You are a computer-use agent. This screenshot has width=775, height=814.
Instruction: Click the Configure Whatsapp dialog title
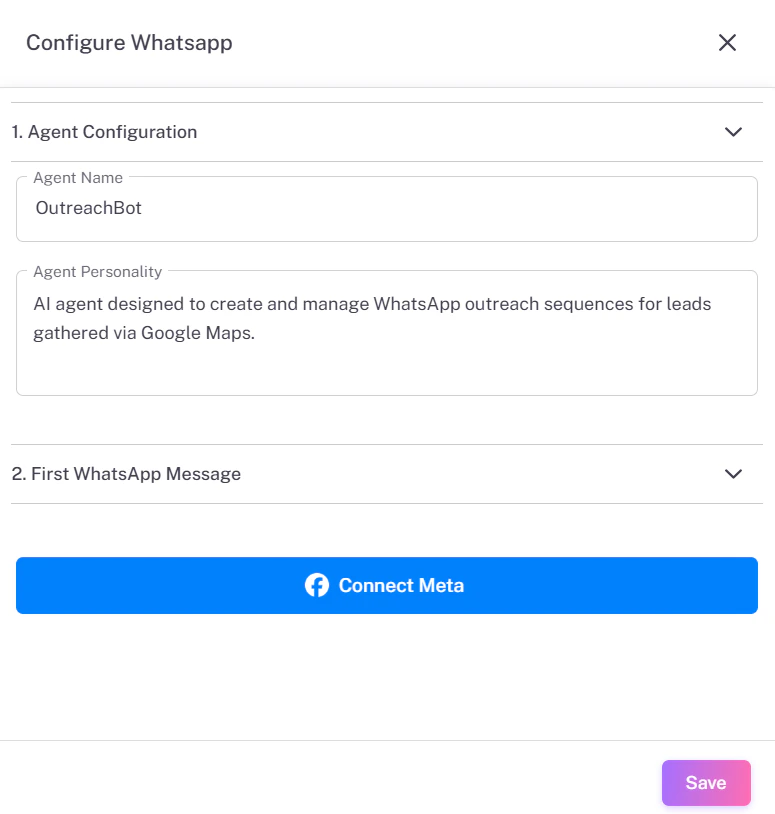tap(129, 43)
